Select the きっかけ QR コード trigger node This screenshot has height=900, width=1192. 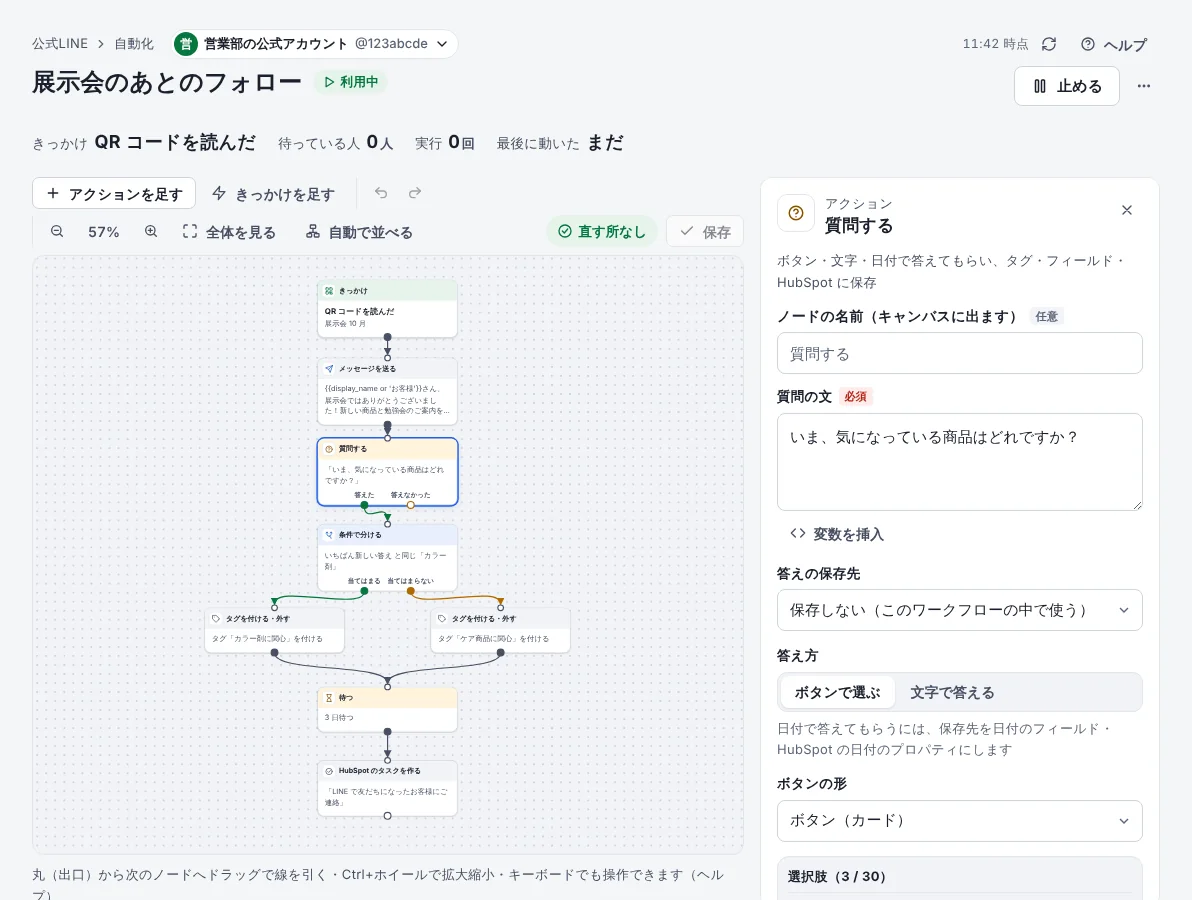click(x=388, y=309)
